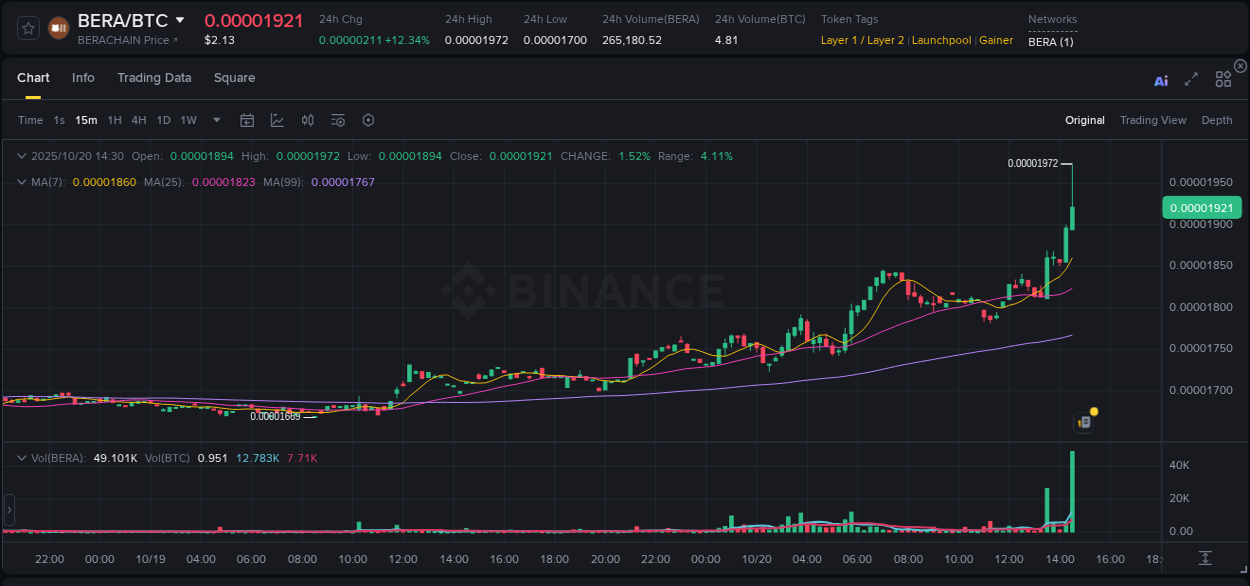Collapse the MA indicator legend row
This screenshot has width=1250, height=586.
click(x=22, y=183)
